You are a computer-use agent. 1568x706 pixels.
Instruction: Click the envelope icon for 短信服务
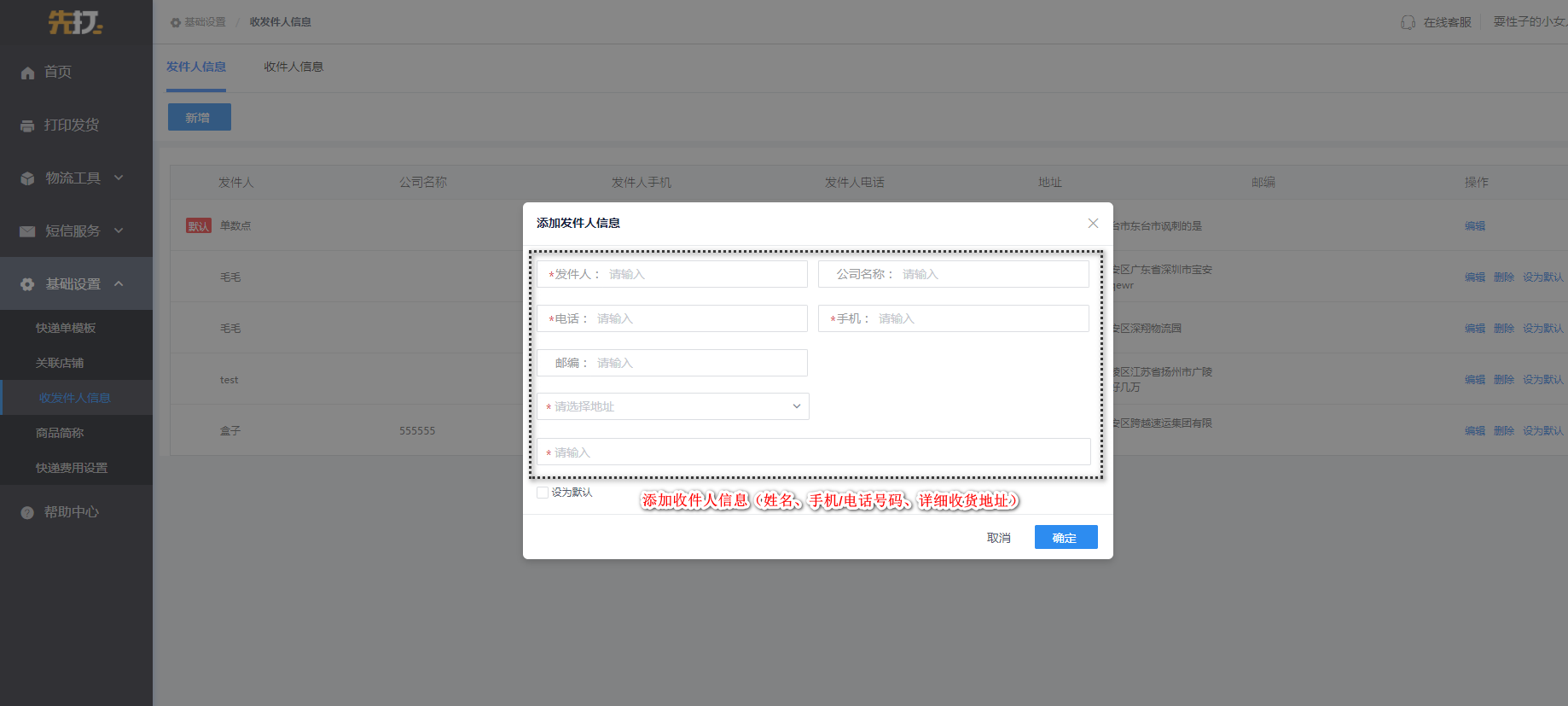pyautogui.click(x=27, y=231)
